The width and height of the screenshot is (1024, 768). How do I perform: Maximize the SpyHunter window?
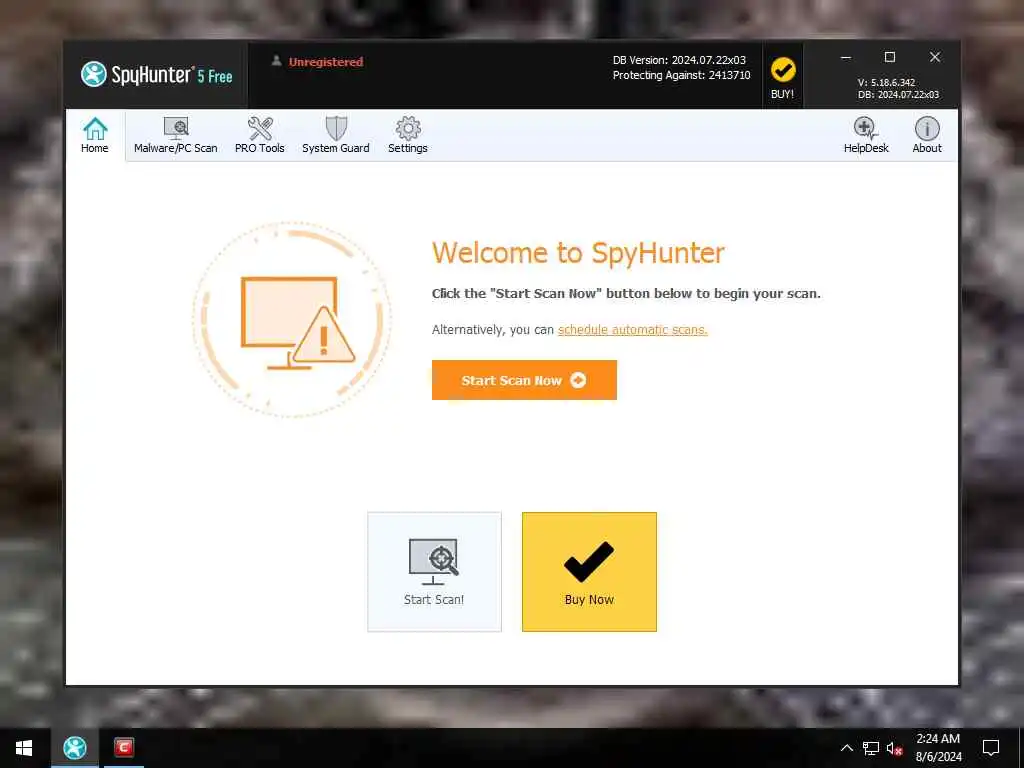(889, 57)
